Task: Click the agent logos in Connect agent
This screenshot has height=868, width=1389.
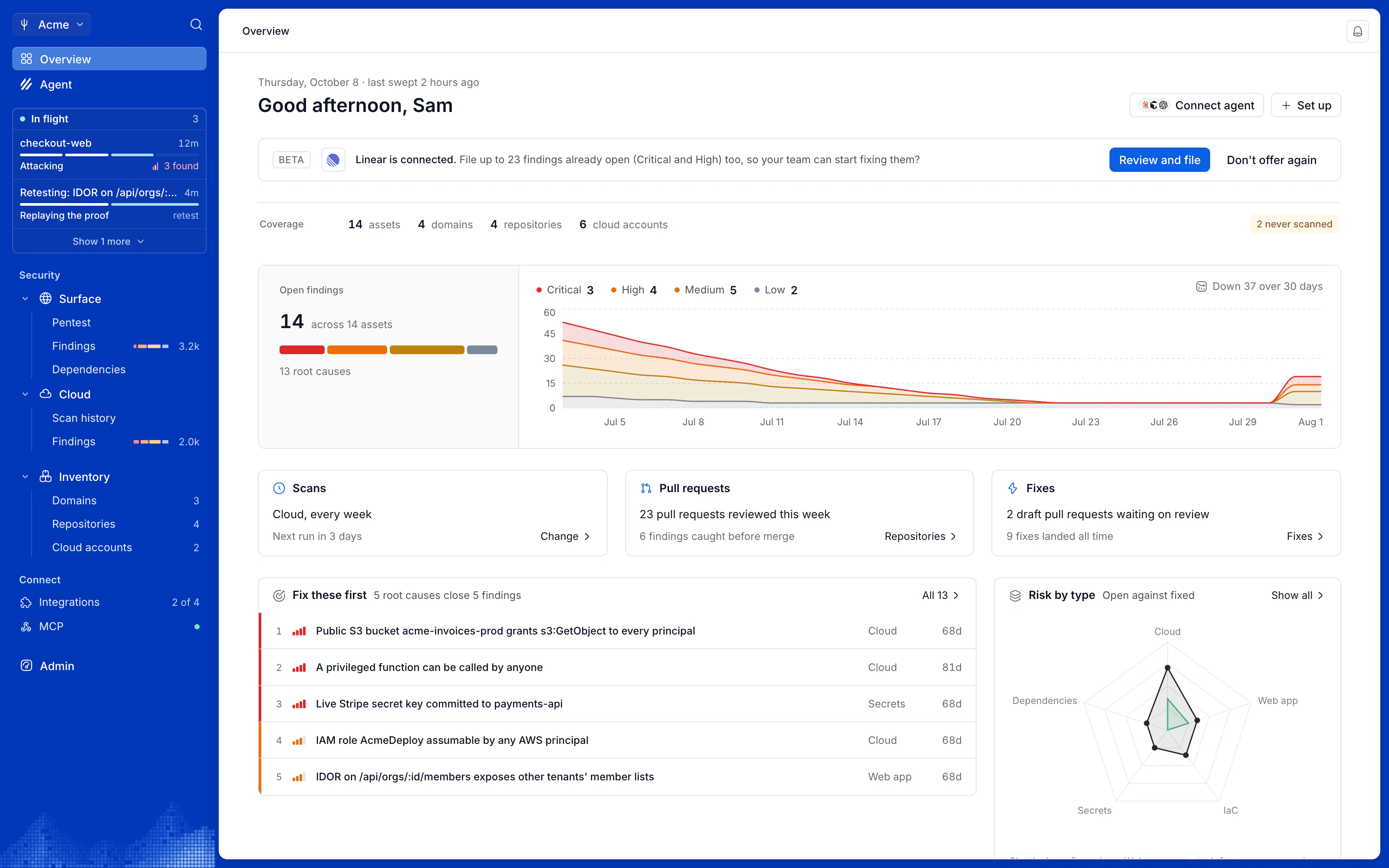Action: tap(1154, 105)
